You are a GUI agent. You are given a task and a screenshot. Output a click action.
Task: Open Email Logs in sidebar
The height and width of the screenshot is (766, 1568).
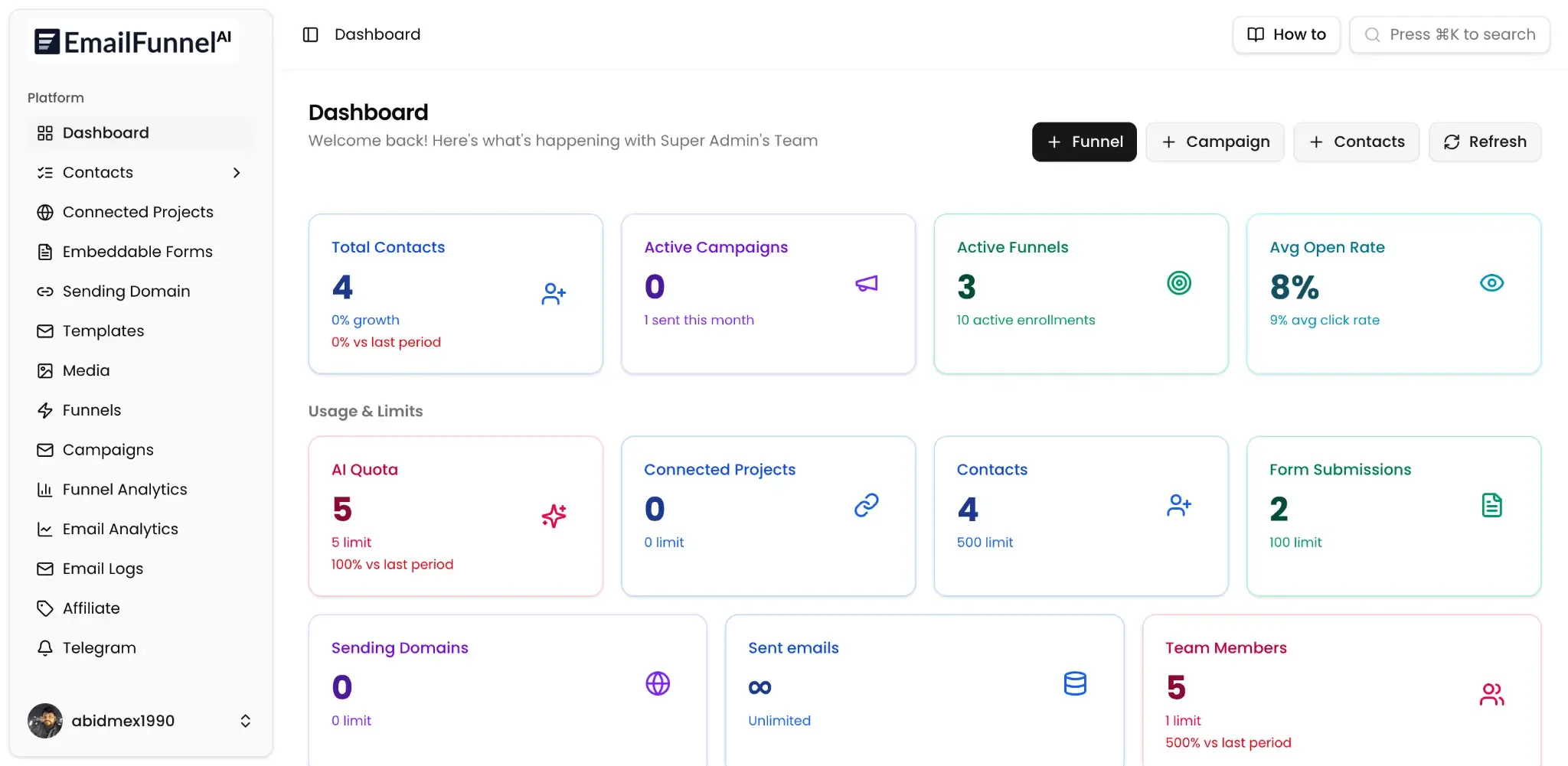(x=140, y=569)
